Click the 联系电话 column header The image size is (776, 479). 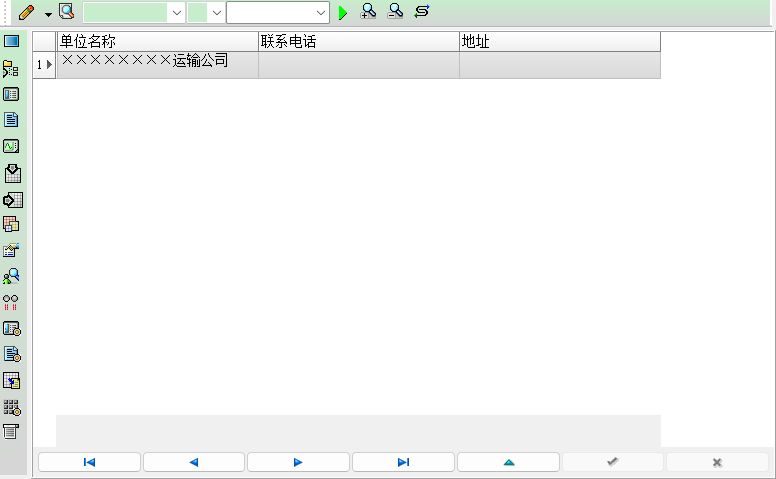coord(359,42)
